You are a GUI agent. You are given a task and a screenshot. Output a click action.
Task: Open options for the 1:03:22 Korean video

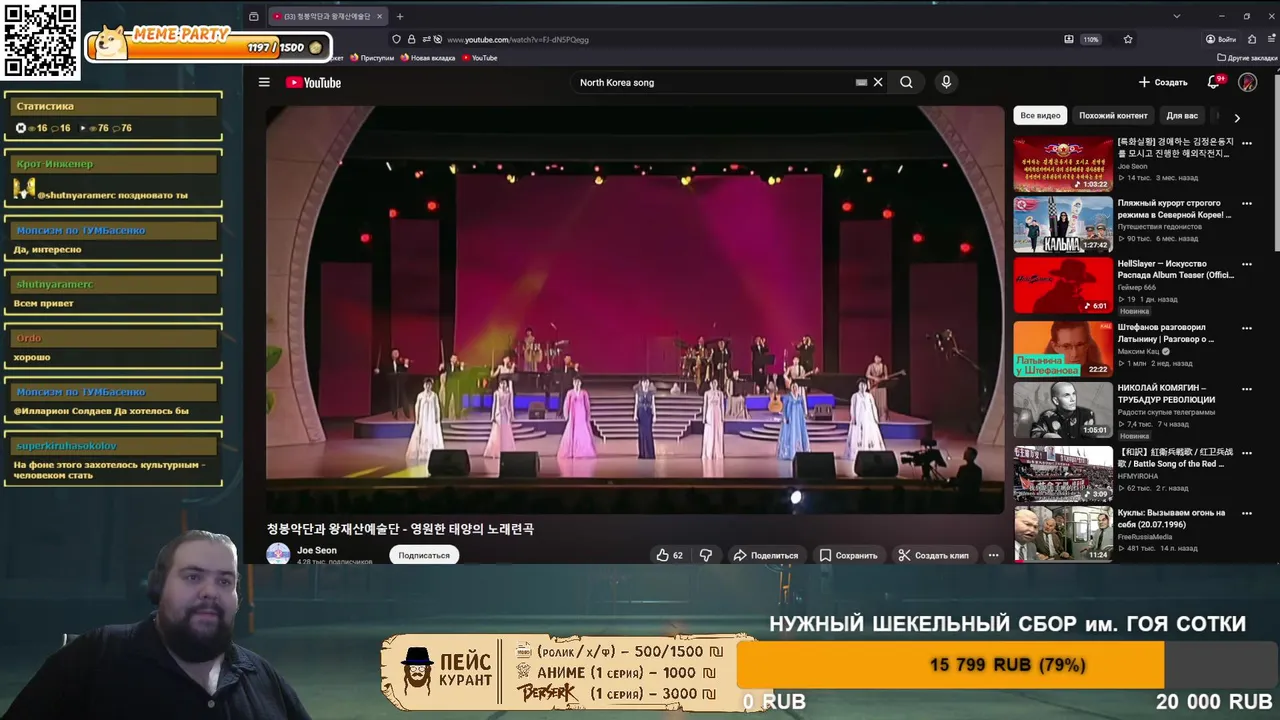[1247, 143]
